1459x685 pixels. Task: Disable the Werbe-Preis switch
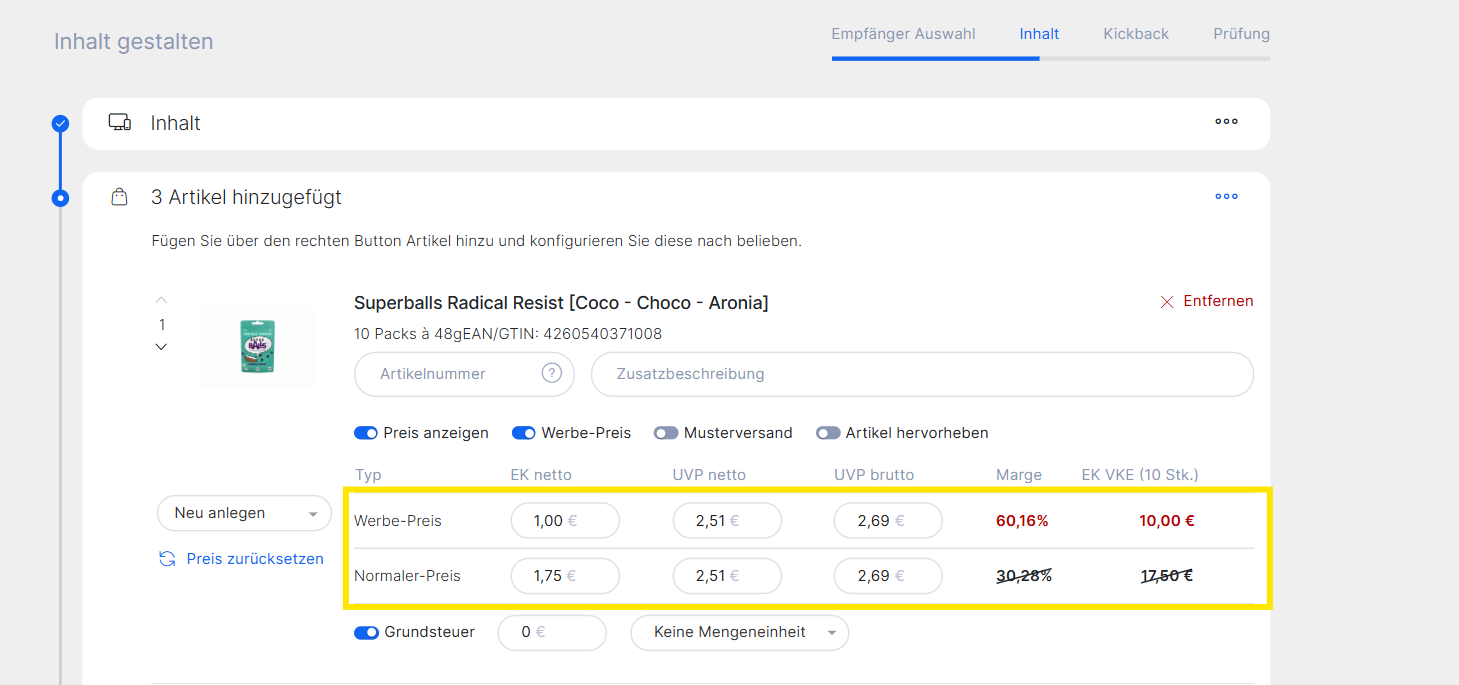click(x=524, y=433)
